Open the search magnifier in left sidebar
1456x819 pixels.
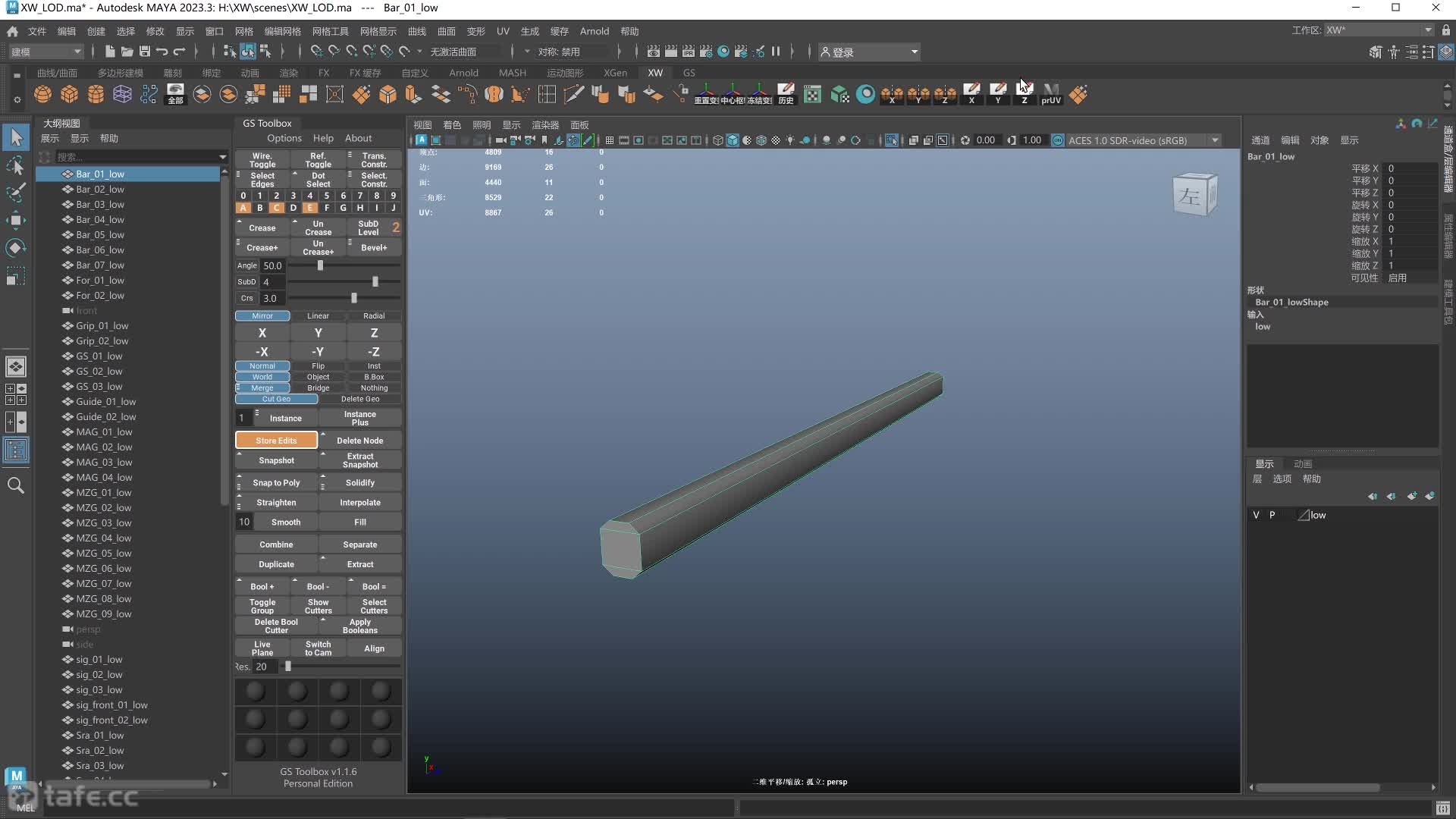16,485
